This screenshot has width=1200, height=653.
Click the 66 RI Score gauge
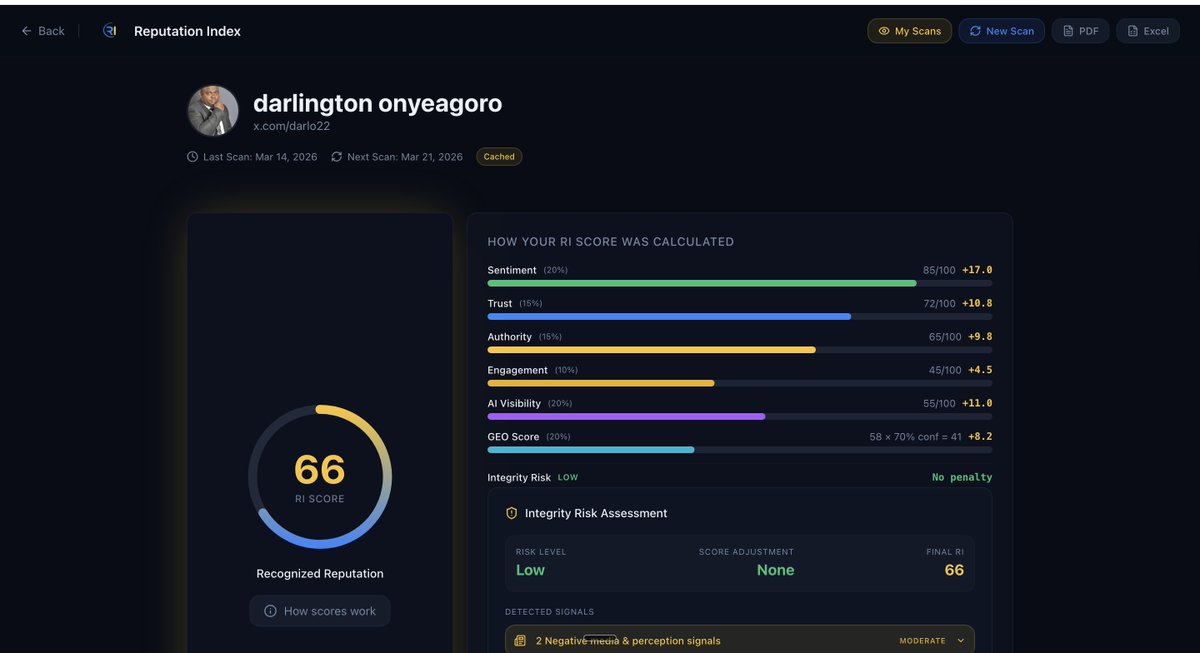pos(320,477)
